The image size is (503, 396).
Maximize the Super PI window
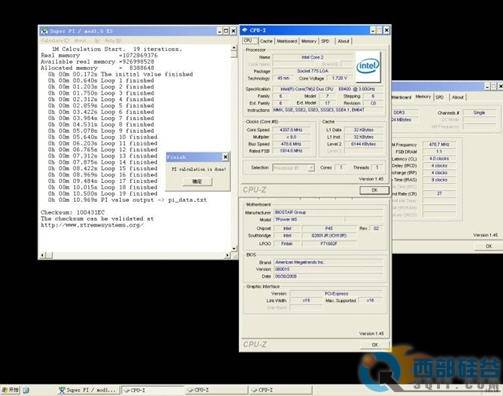[226, 31]
